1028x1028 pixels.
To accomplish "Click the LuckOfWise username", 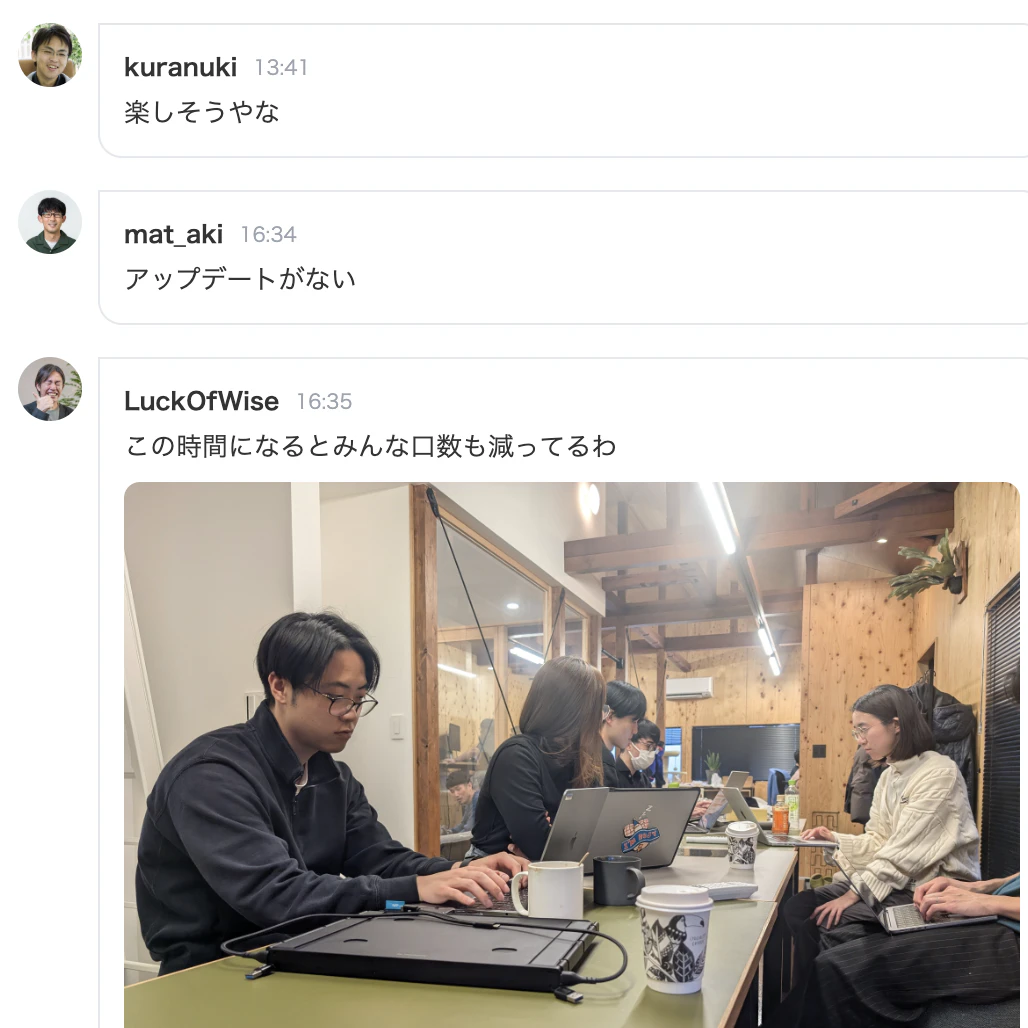I will pyautogui.click(x=201, y=401).
